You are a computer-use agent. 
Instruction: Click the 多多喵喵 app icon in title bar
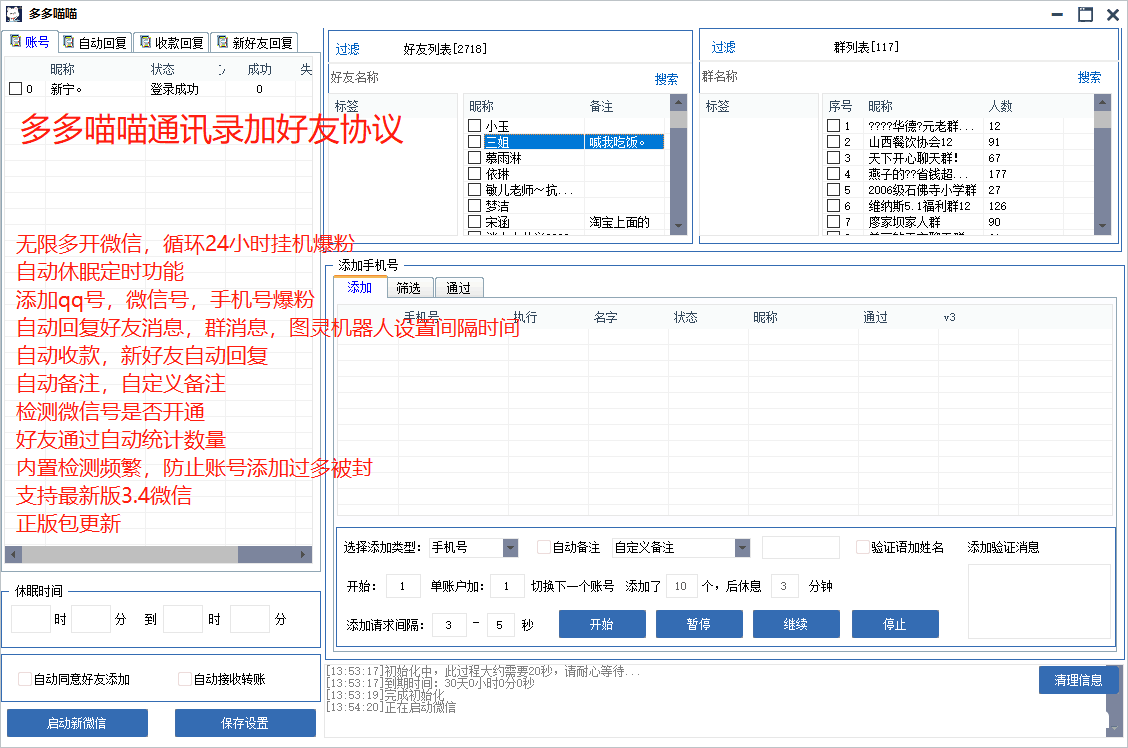coord(14,14)
